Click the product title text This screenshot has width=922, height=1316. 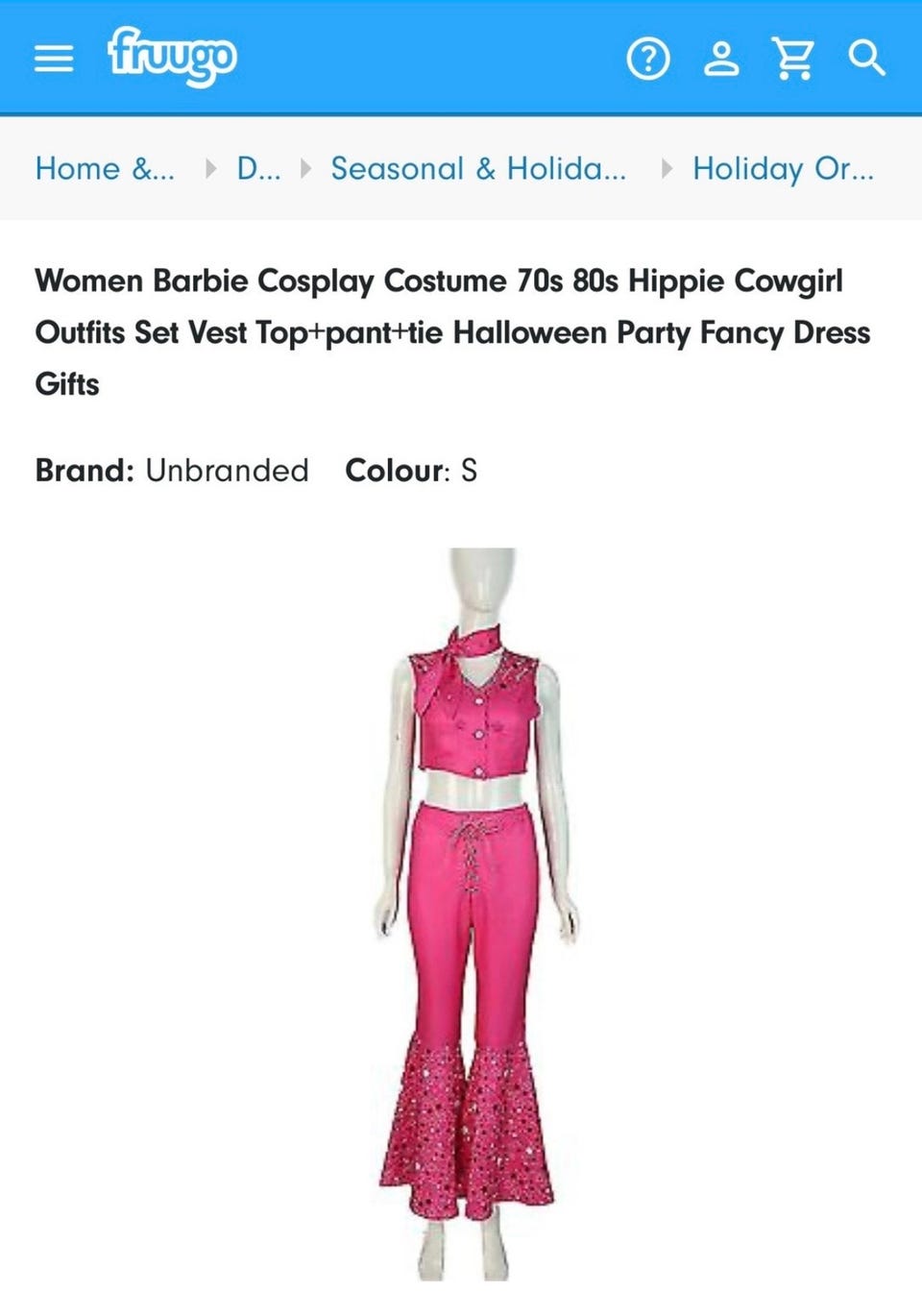(452, 332)
